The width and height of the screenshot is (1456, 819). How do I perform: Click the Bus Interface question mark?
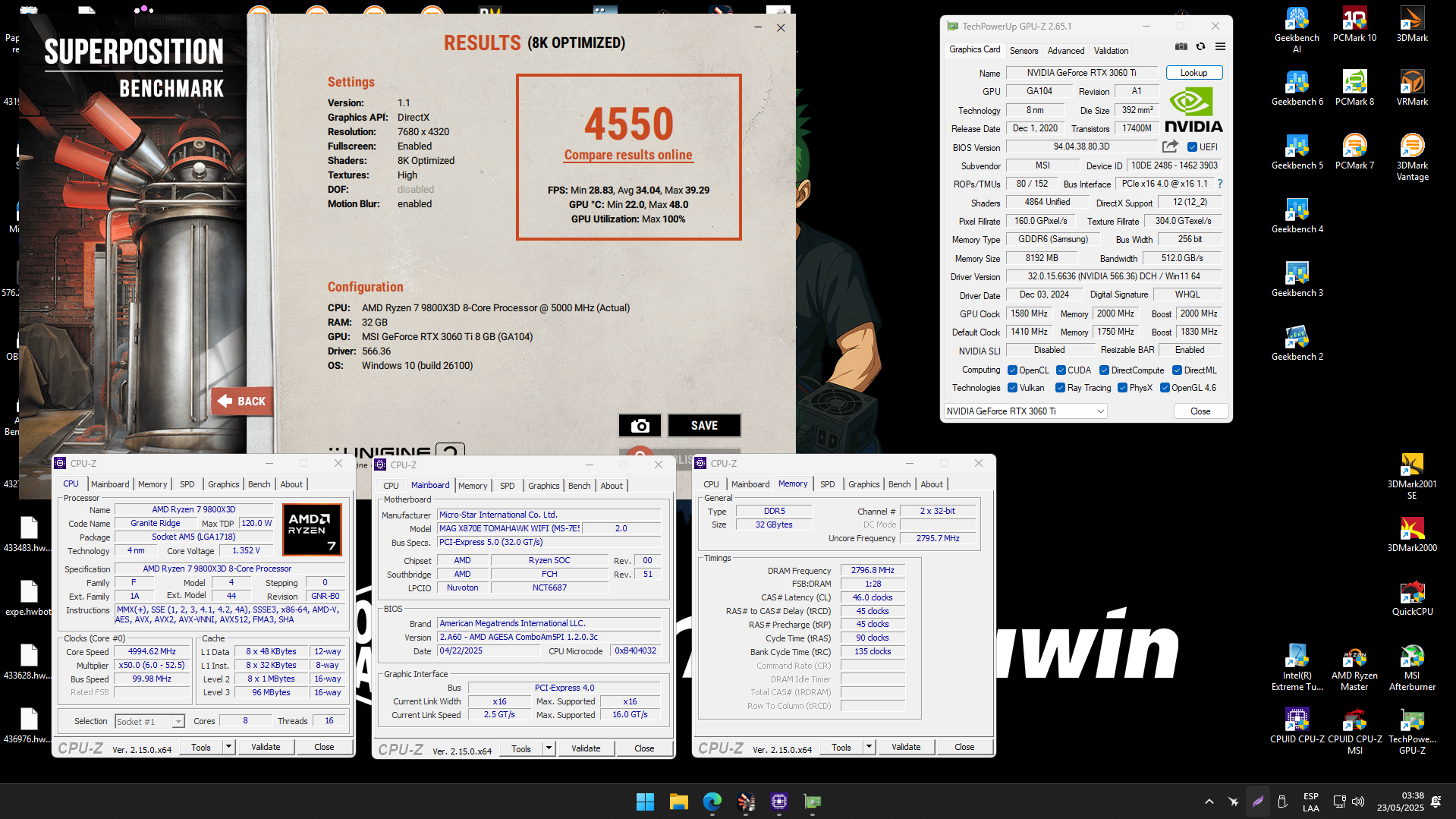(1220, 184)
